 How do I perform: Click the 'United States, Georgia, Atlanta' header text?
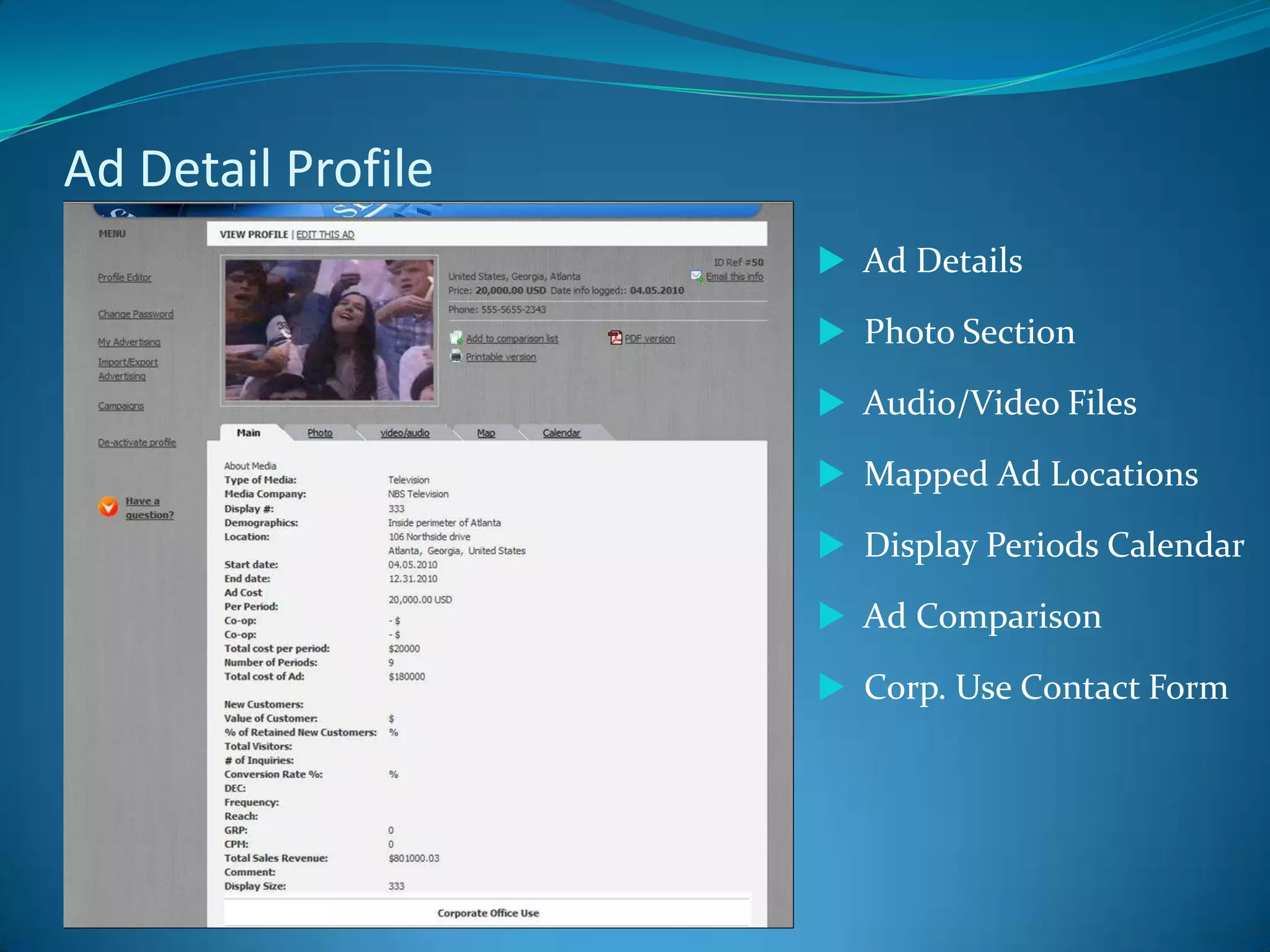tap(515, 276)
